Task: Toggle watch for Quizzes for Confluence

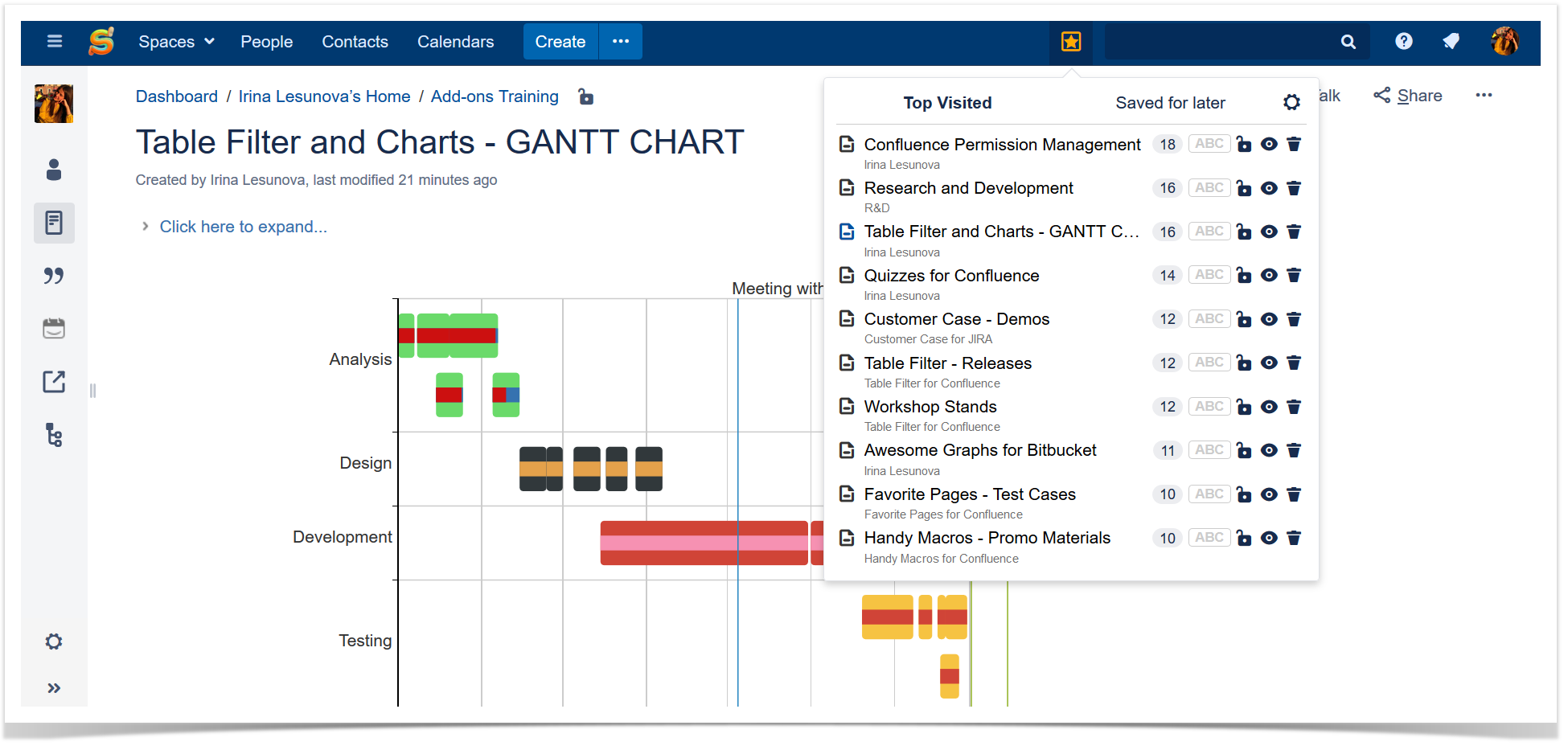Action: pos(1269,275)
